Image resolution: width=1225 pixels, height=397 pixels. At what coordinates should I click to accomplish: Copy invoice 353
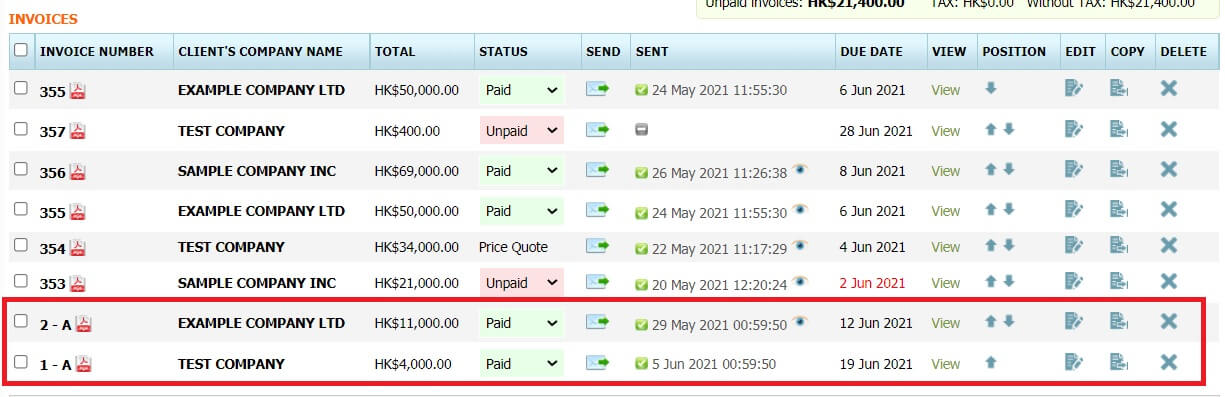click(1120, 281)
